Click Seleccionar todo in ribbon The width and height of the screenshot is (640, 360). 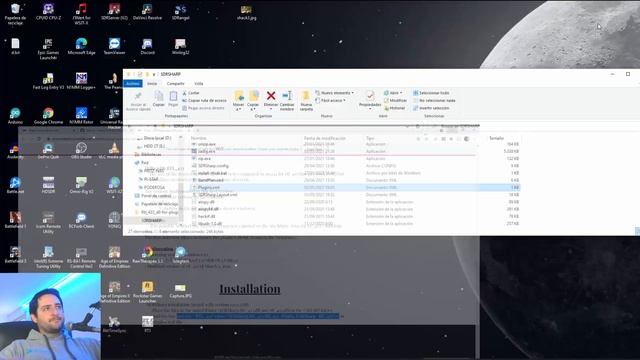[431, 93]
